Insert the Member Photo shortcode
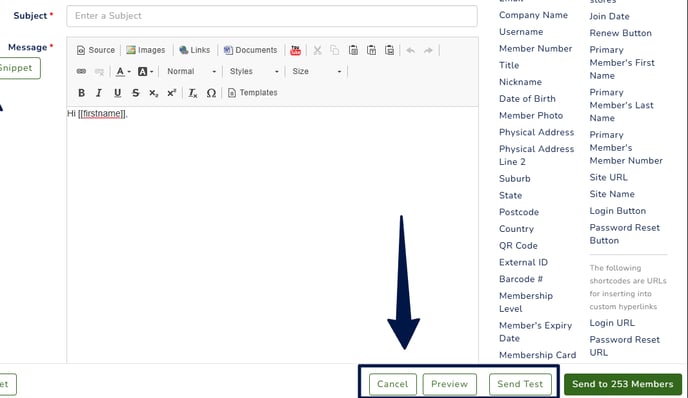Image resolution: width=688 pixels, height=398 pixels. coord(531,115)
